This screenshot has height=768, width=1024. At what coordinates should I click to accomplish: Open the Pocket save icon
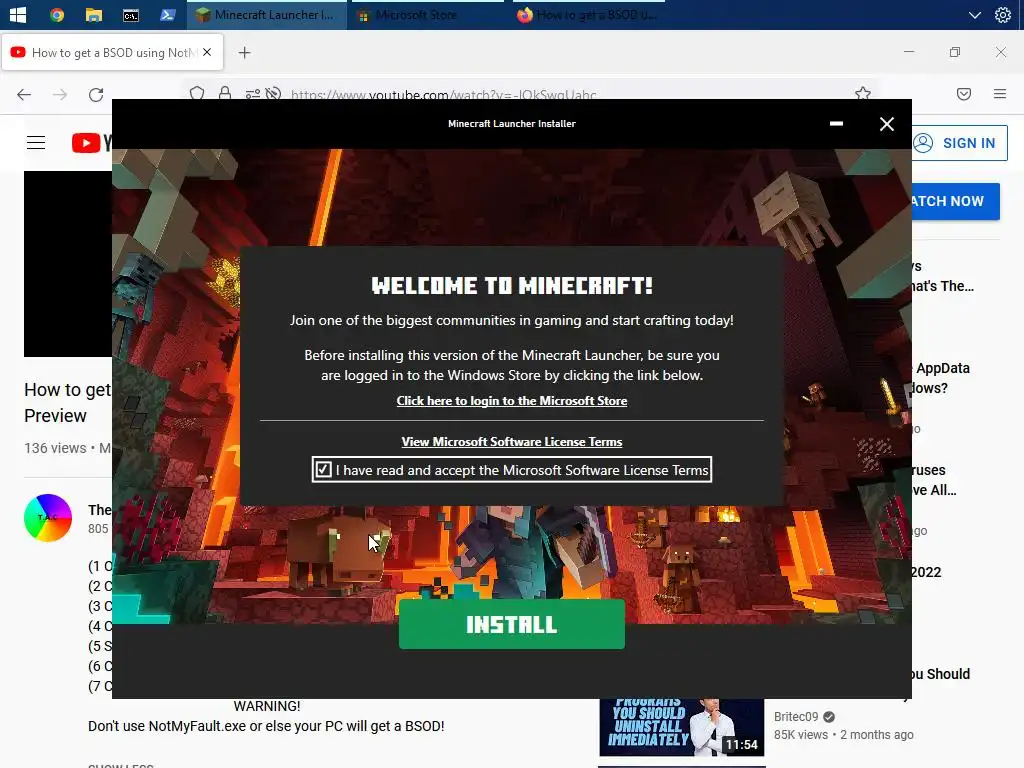click(x=964, y=94)
